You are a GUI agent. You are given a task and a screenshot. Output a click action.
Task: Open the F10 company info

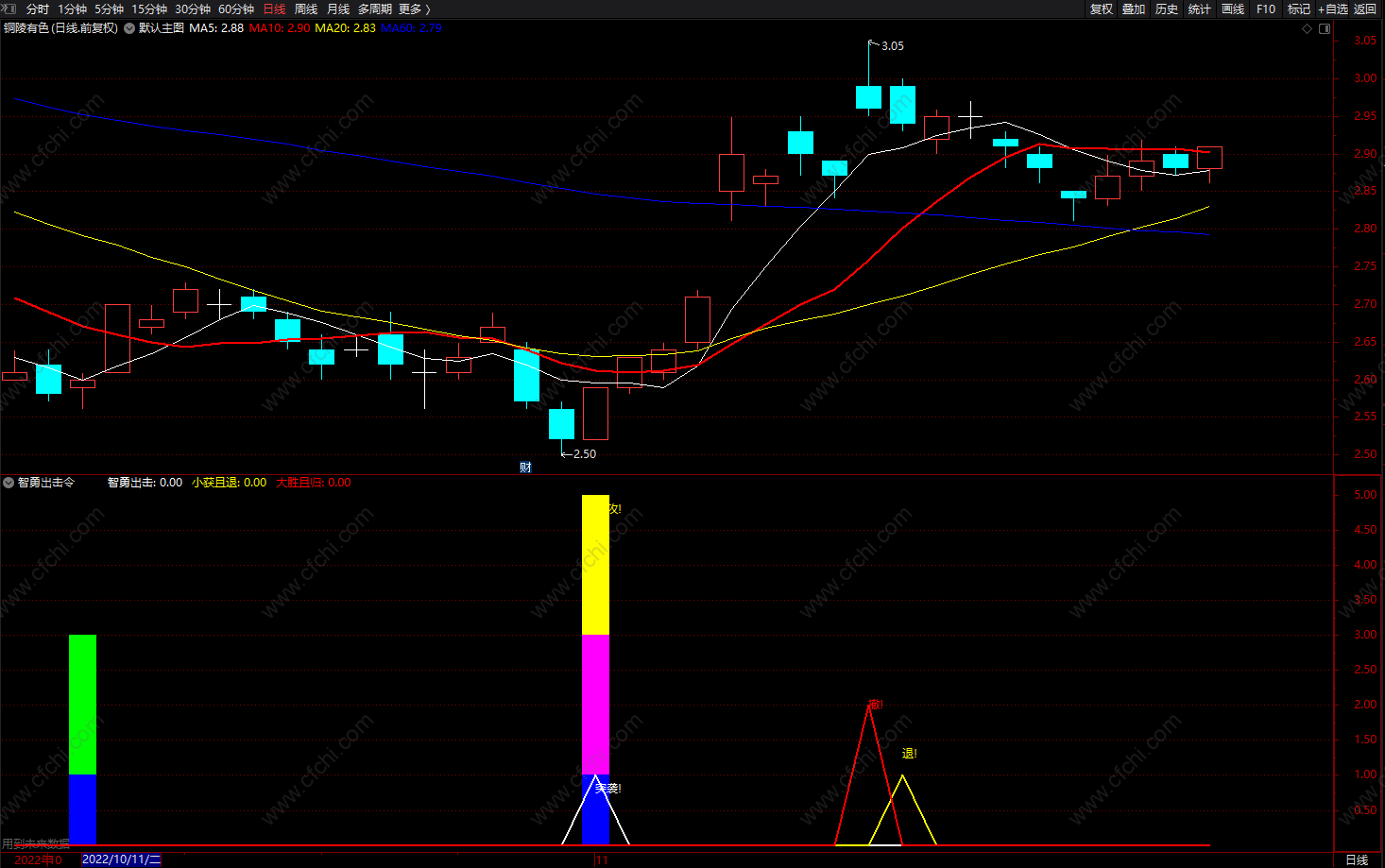(1266, 9)
